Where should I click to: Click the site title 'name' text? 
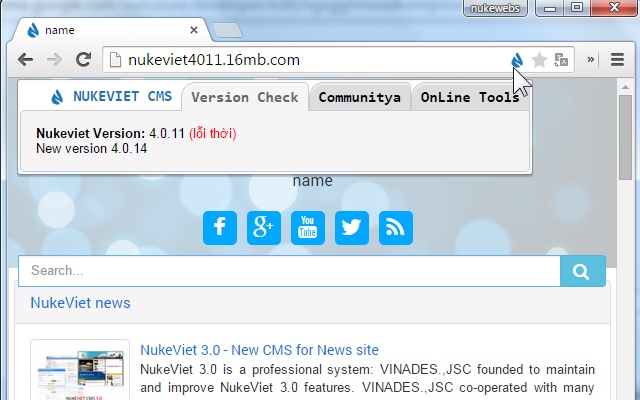[313, 180]
